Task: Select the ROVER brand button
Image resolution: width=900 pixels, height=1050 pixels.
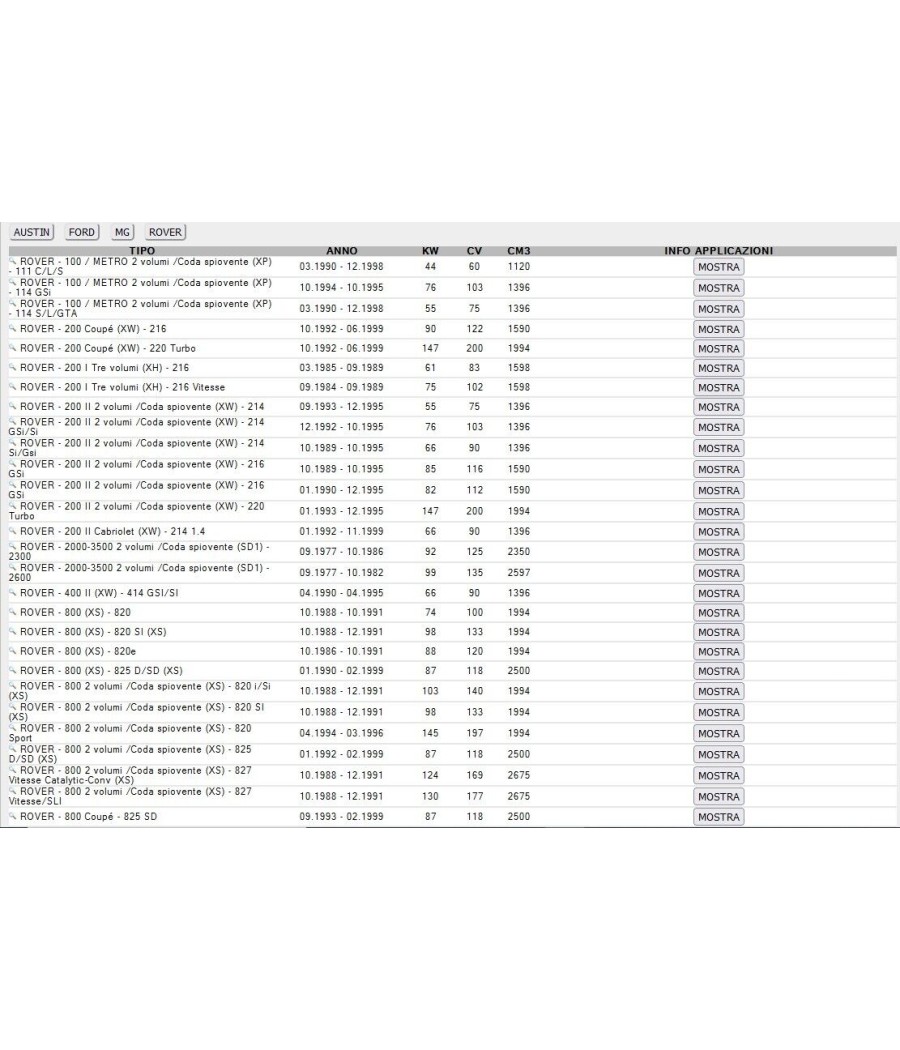Action: coord(165,232)
